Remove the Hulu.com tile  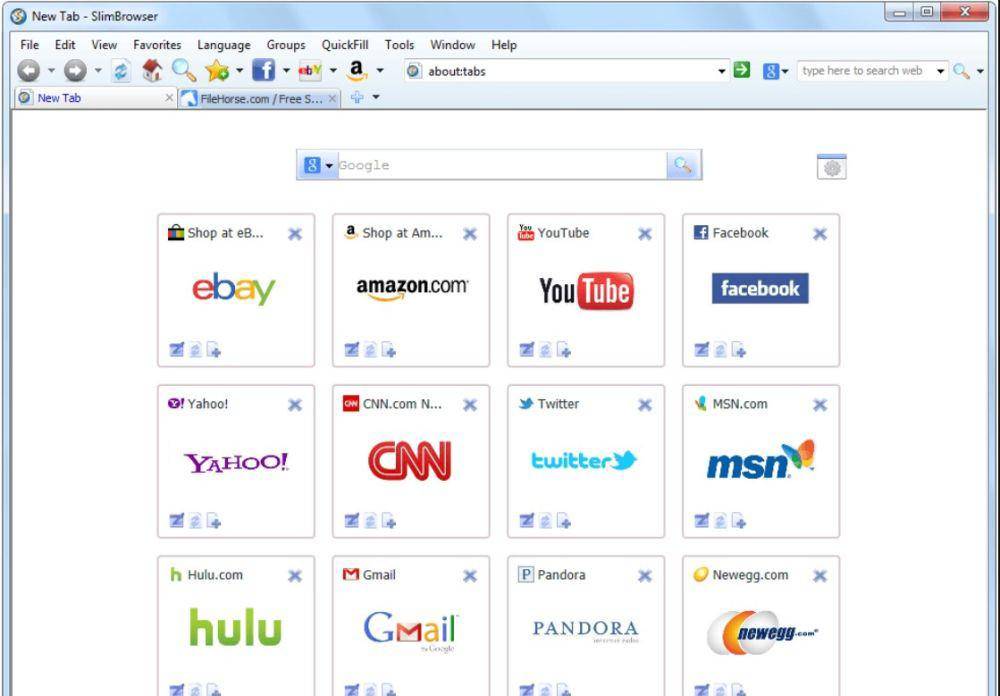[295, 576]
